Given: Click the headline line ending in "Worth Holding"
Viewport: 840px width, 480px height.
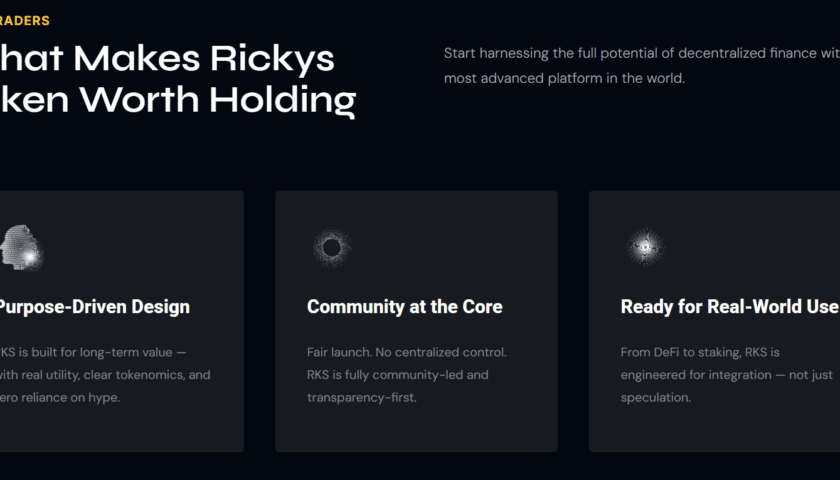Looking at the screenshot, I should 177,99.
